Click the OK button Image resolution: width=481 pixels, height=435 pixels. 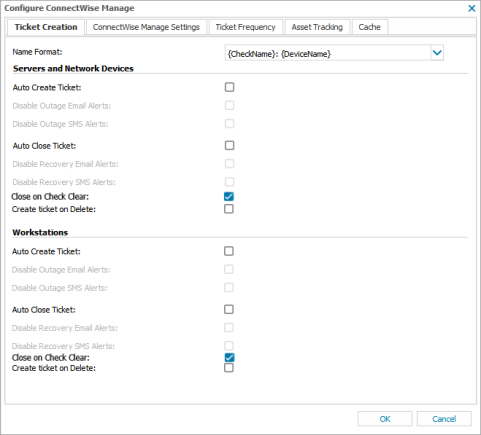pyautogui.click(x=385, y=419)
